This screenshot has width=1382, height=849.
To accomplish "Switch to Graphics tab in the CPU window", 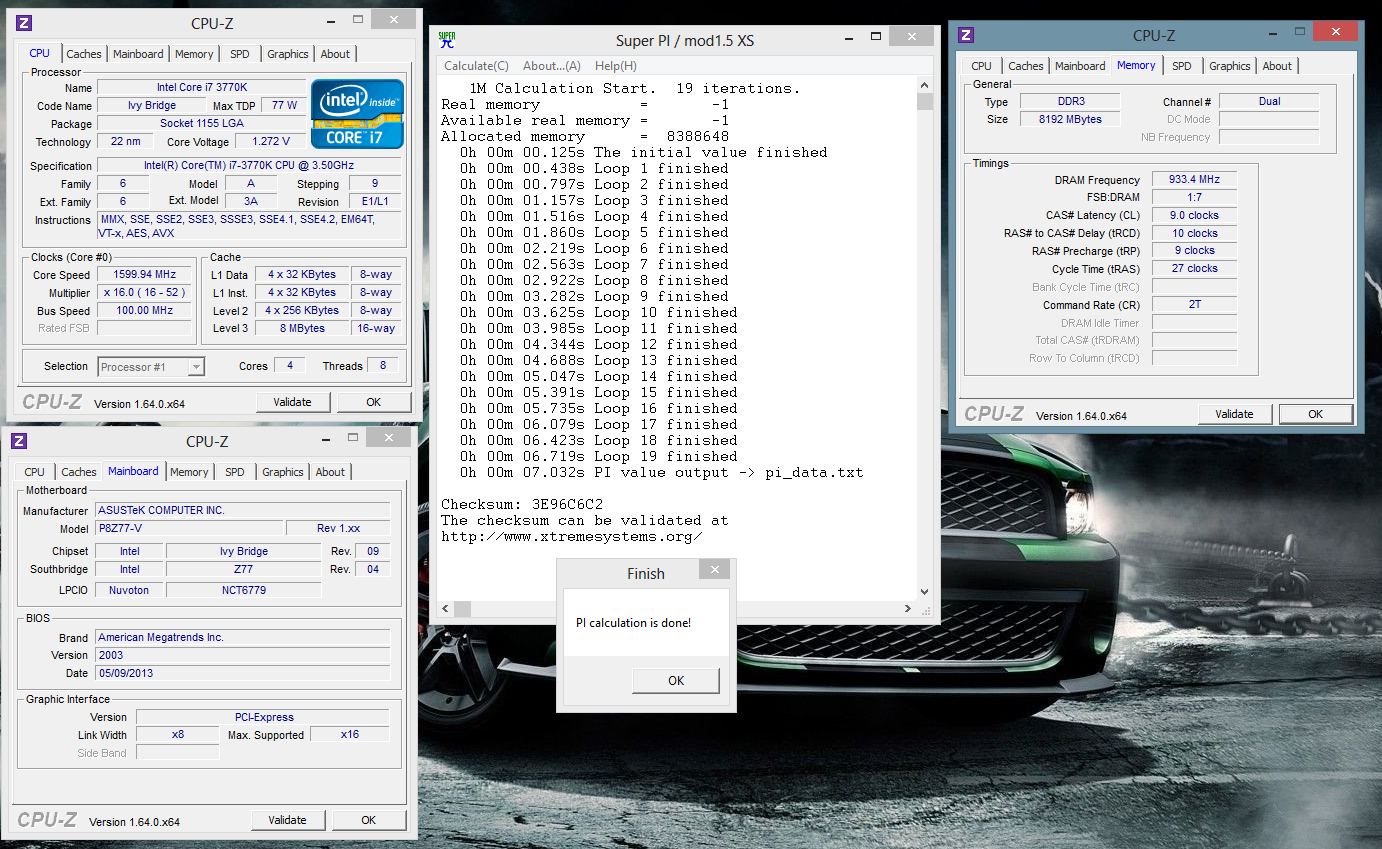I will pyautogui.click(x=288, y=54).
